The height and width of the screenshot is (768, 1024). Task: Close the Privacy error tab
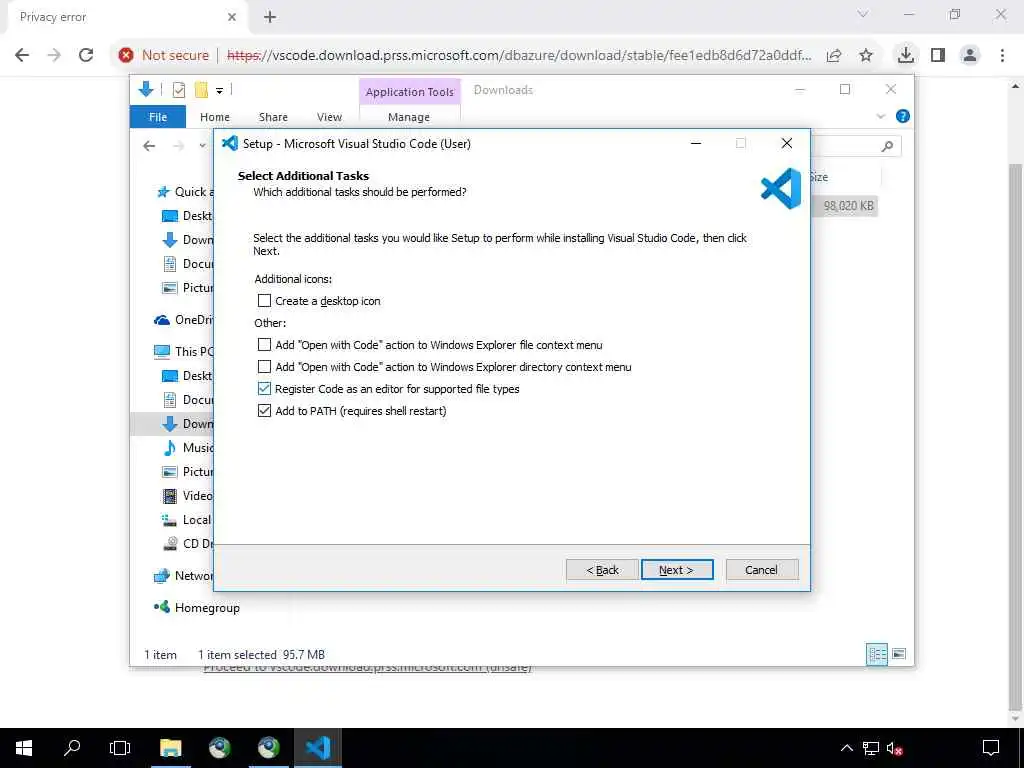pos(232,17)
